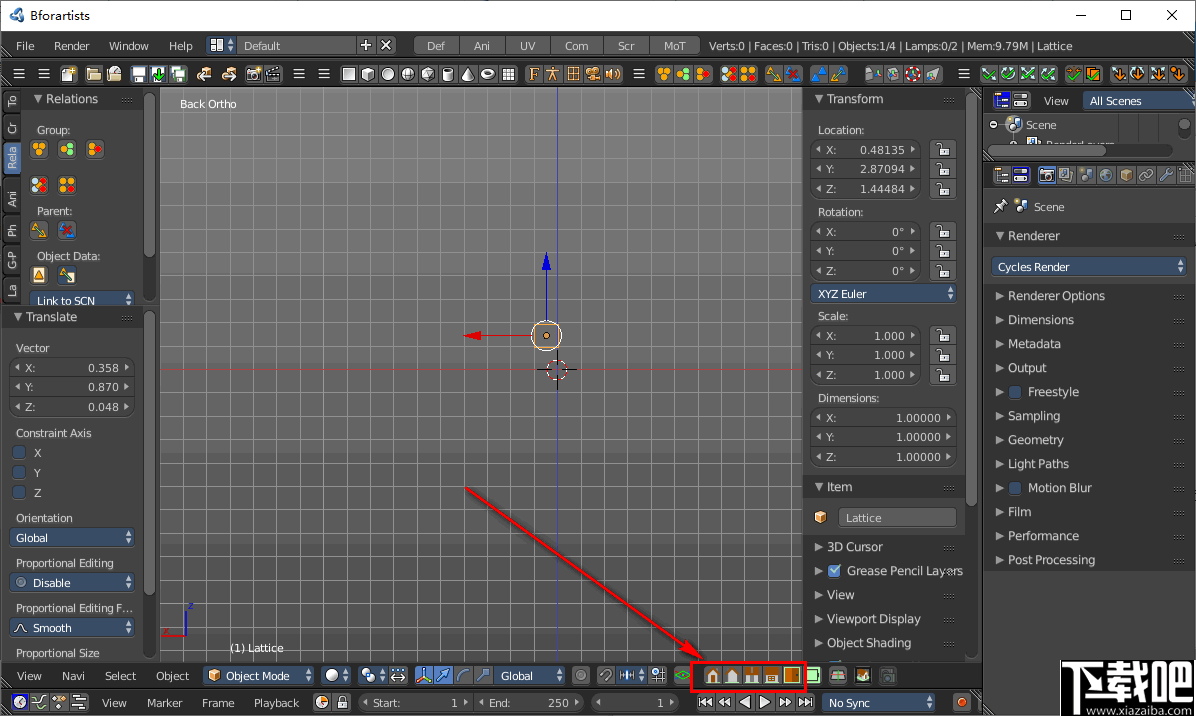Open the Cycles Render engine dropdown
The height and width of the screenshot is (716, 1196).
pyautogui.click(x=1088, y=266)
